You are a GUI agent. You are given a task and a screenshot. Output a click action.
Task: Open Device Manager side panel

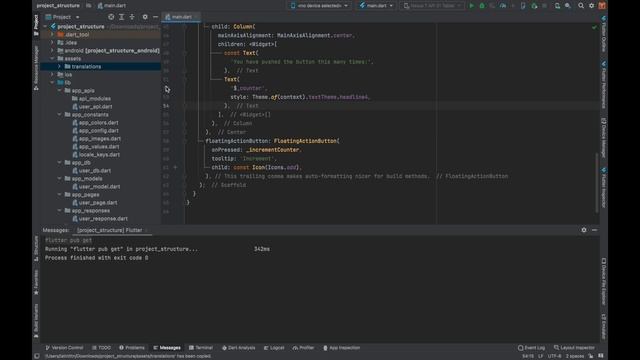point(603,138)
